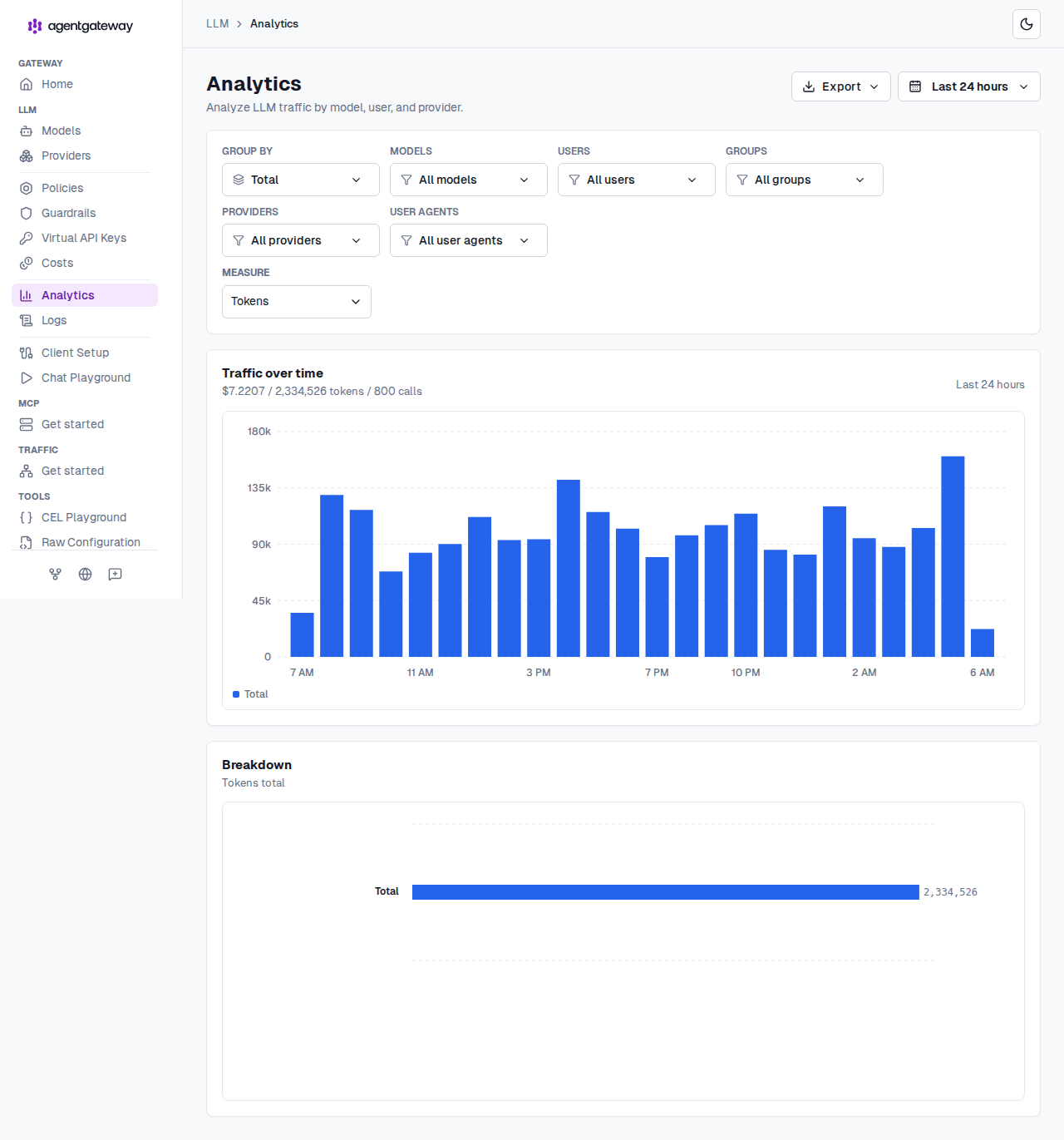
Task: Click LLM breadcrumb link
Action: click(218, 23)
